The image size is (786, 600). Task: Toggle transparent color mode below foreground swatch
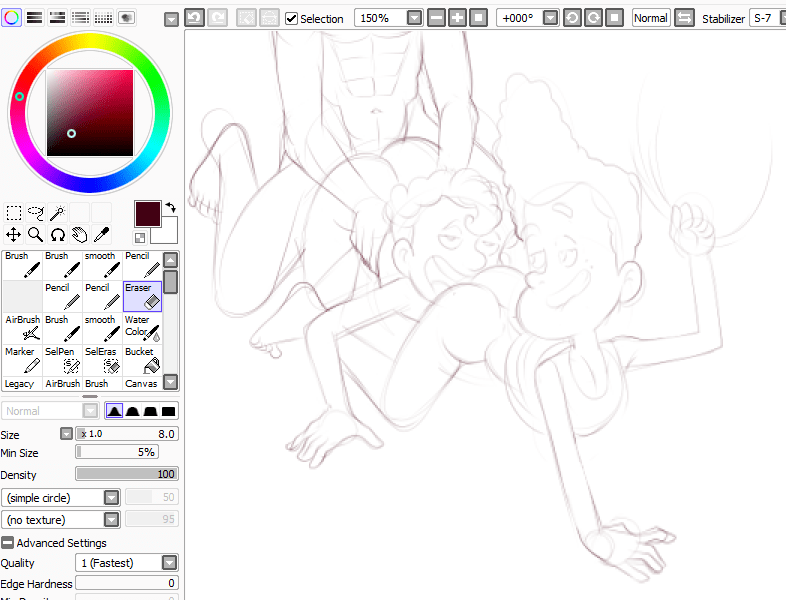point(140,237)
